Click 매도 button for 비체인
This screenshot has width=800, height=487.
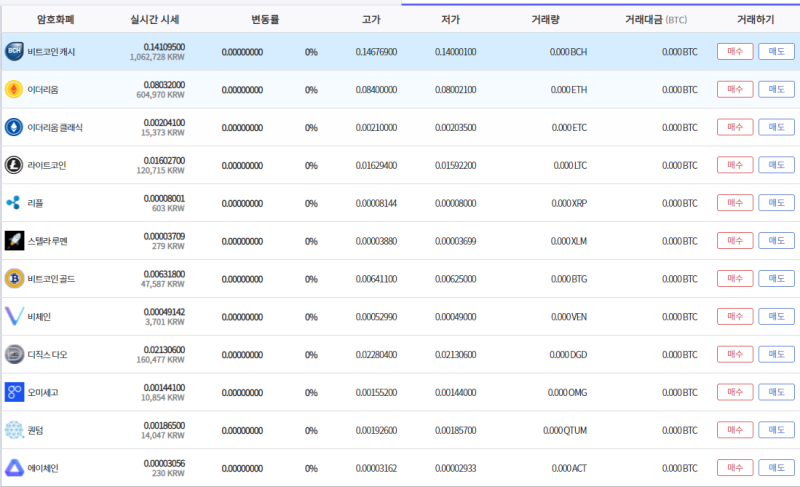click(x=777, y=316)
